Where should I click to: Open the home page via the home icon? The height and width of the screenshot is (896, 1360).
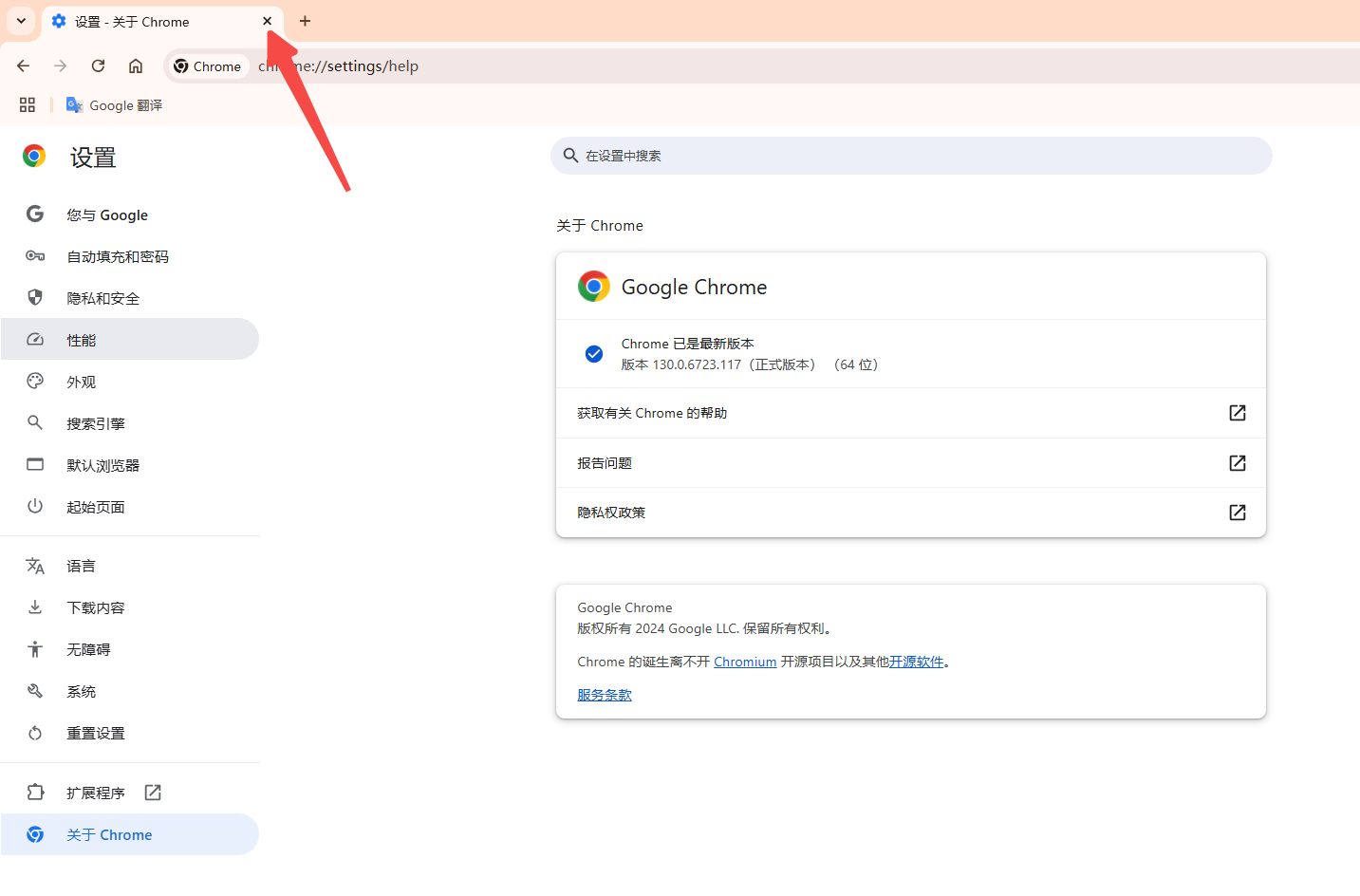[x=136, y=65]
